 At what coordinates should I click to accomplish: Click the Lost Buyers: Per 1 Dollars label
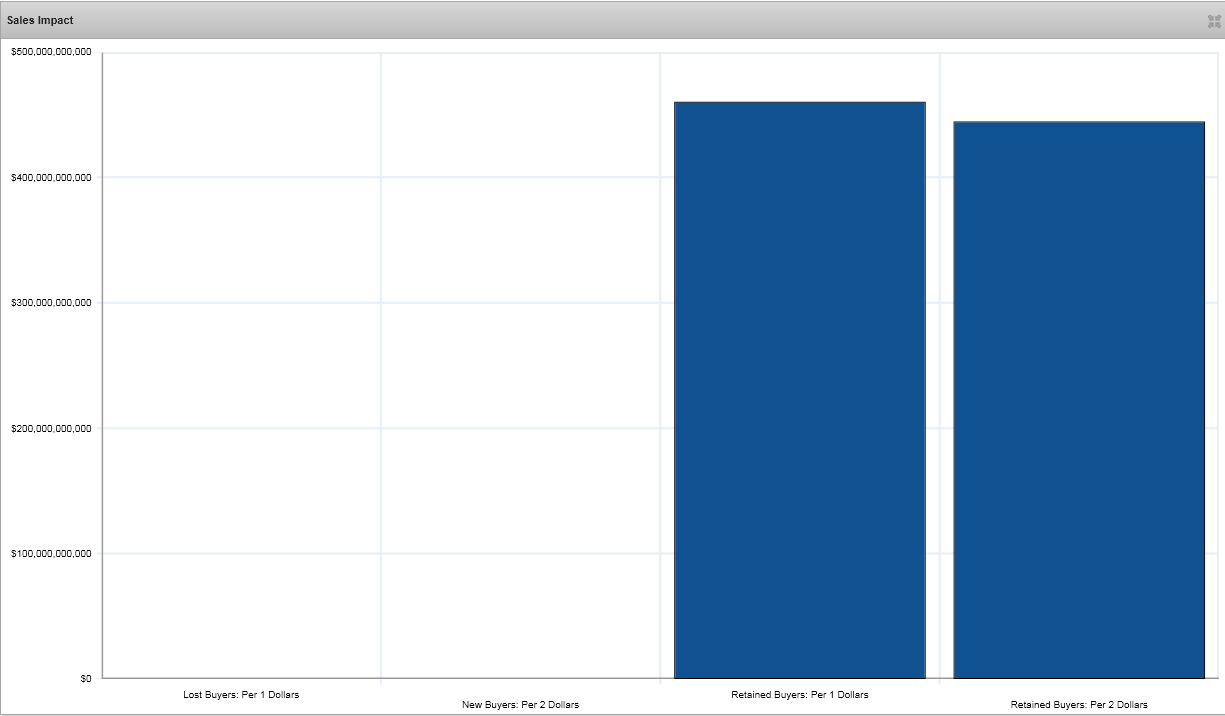(x=241, y=694)
